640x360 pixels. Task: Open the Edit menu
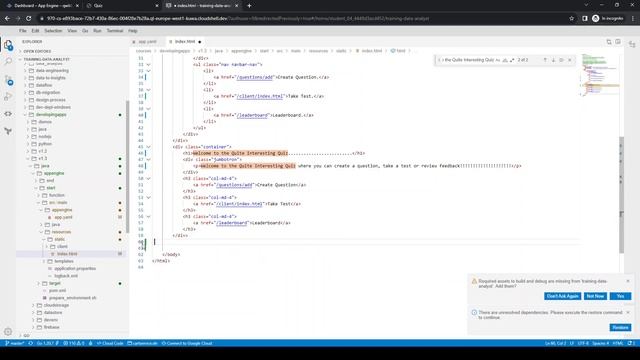coord(36,31)
